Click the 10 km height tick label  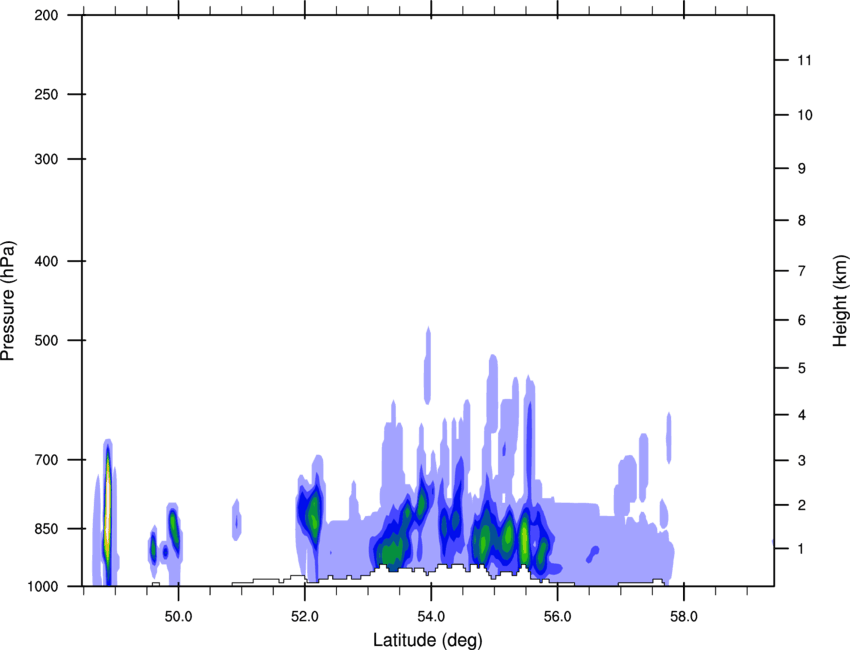click(x=805, y=115)
